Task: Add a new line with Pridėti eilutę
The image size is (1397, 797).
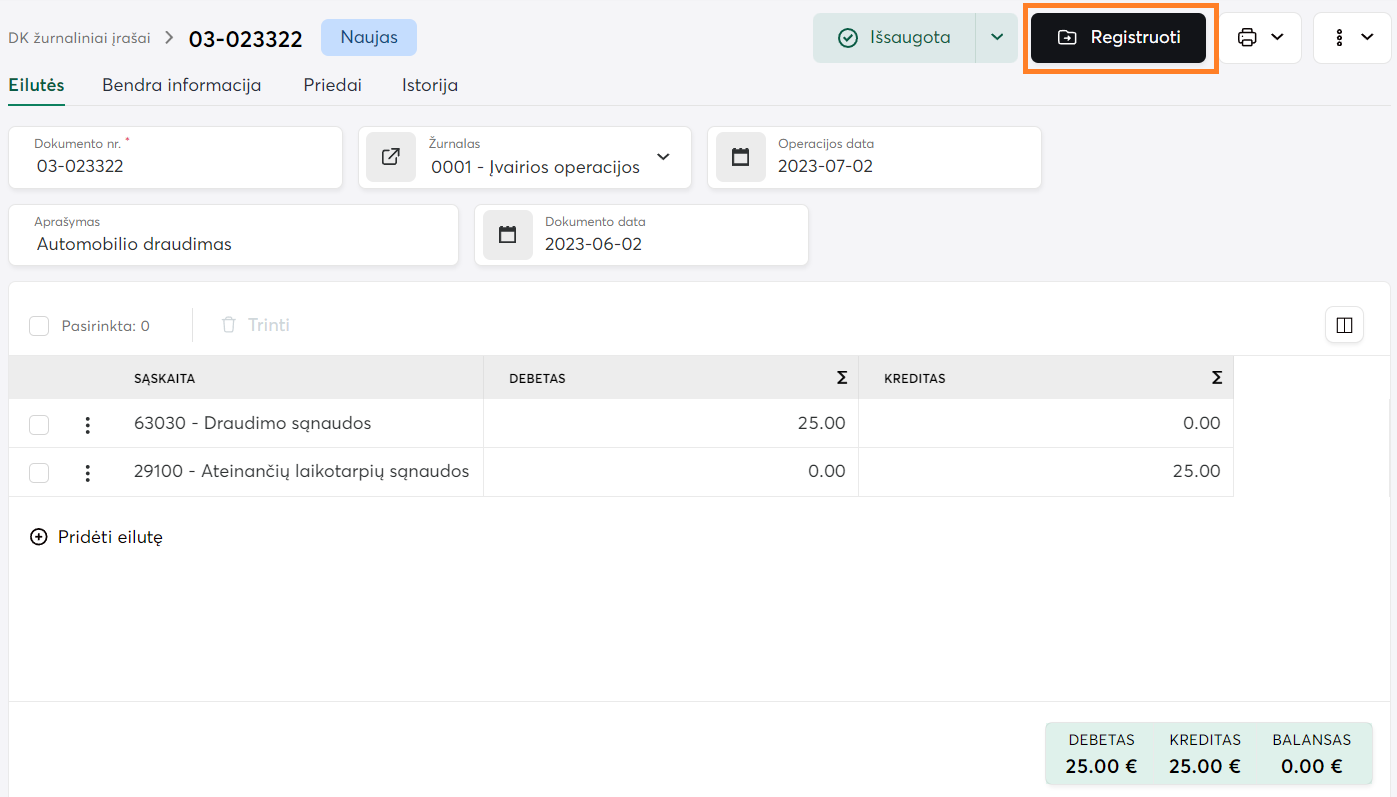Action: point(97,537)
